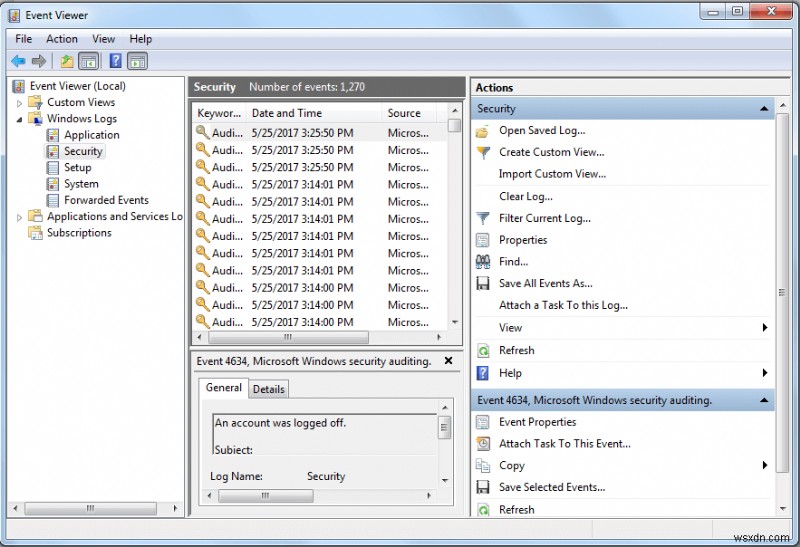Click the Subscriptions icon in tree
Viewport: 800px width, 547px height.
[35, 233]
